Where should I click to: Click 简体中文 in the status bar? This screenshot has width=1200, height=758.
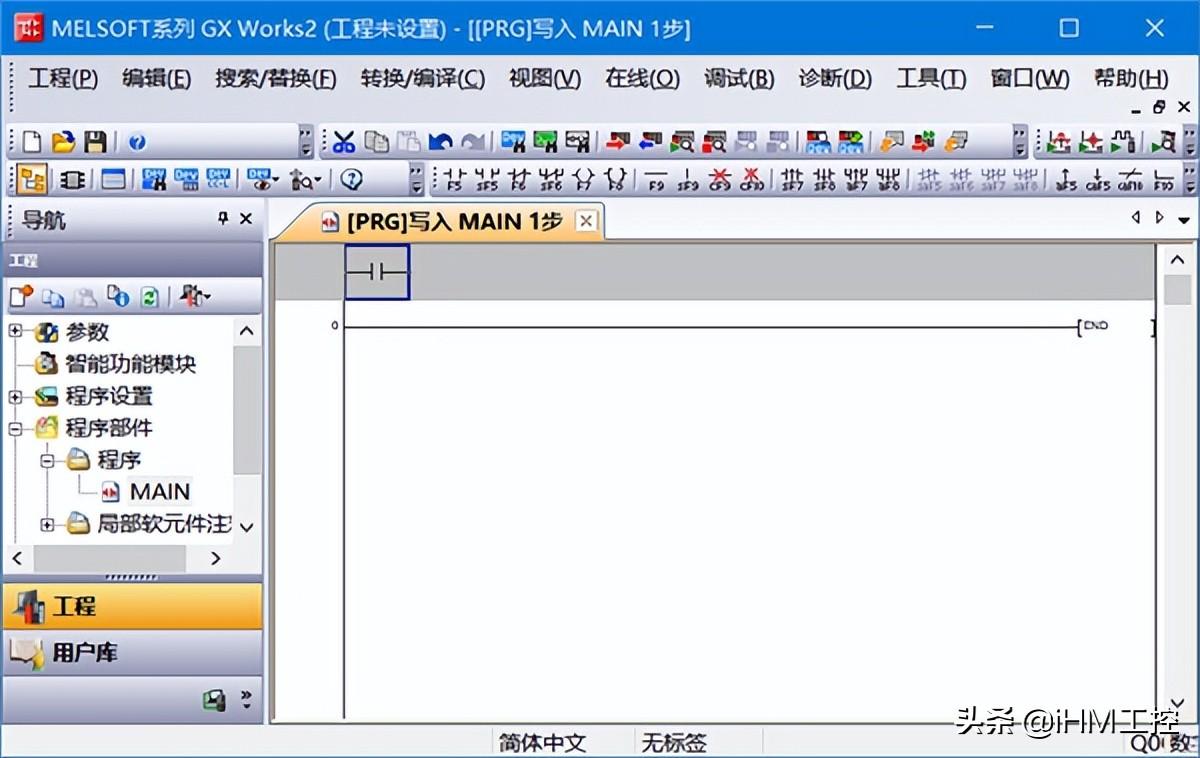click(x=542, y=743)
